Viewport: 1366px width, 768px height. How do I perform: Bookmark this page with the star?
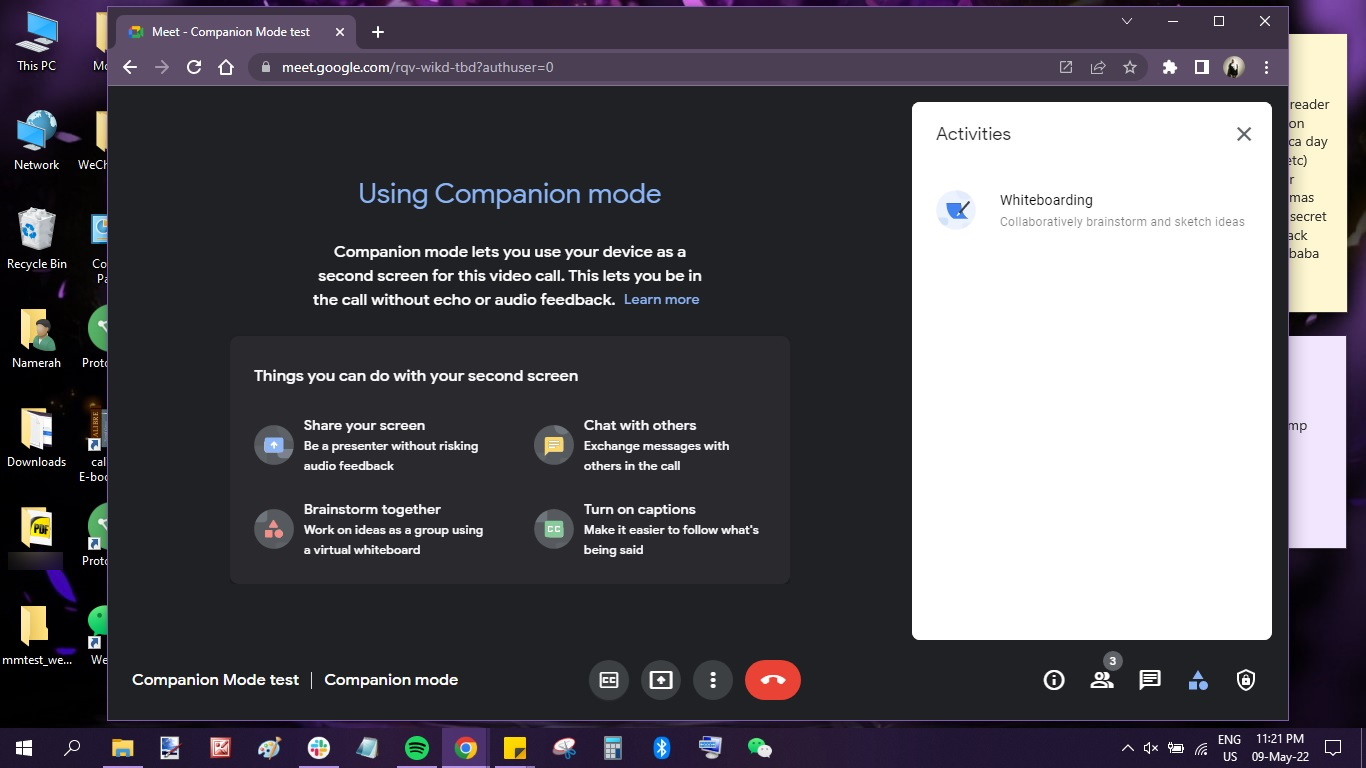(1130, 67)
